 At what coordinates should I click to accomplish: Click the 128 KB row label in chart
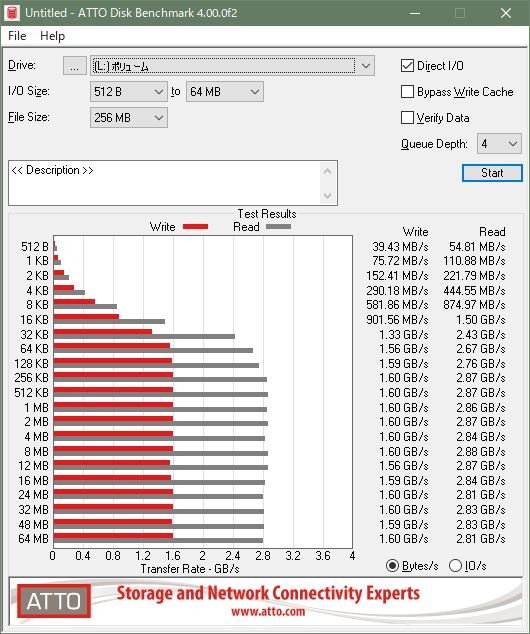click(x=32, y=363)
